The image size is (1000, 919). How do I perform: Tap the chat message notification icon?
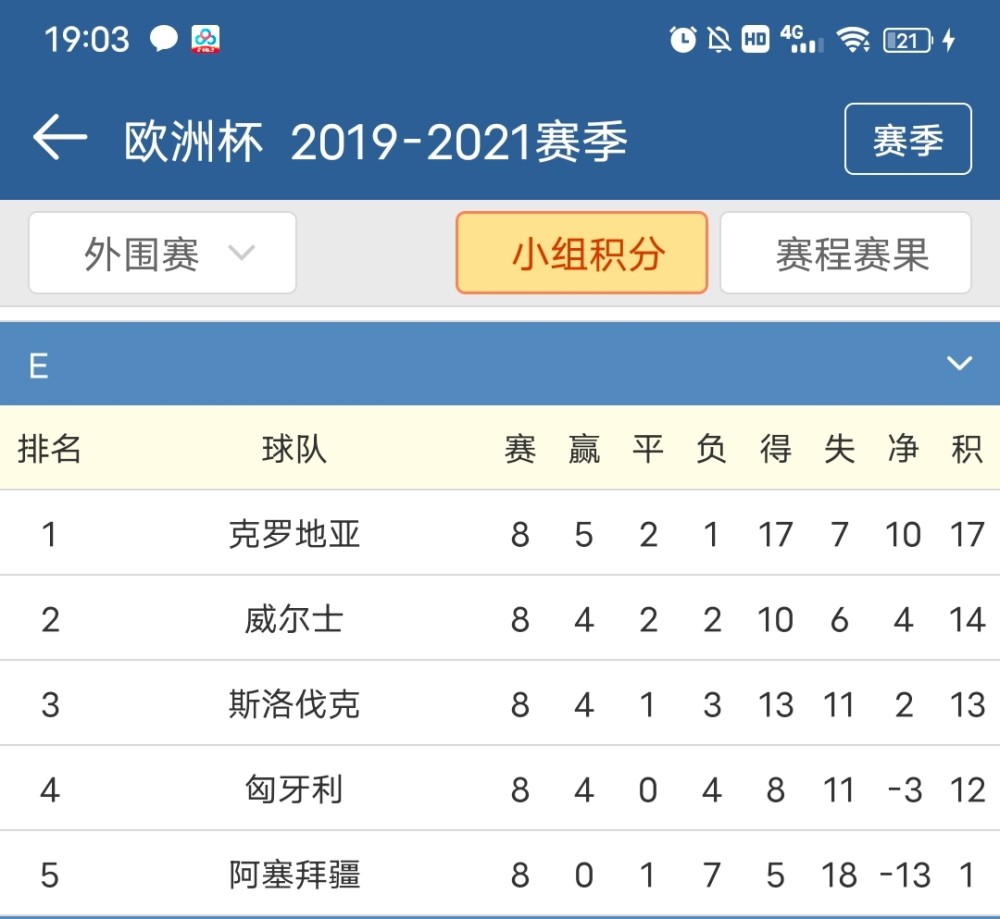pyautogui.click(x=163, y=40)
